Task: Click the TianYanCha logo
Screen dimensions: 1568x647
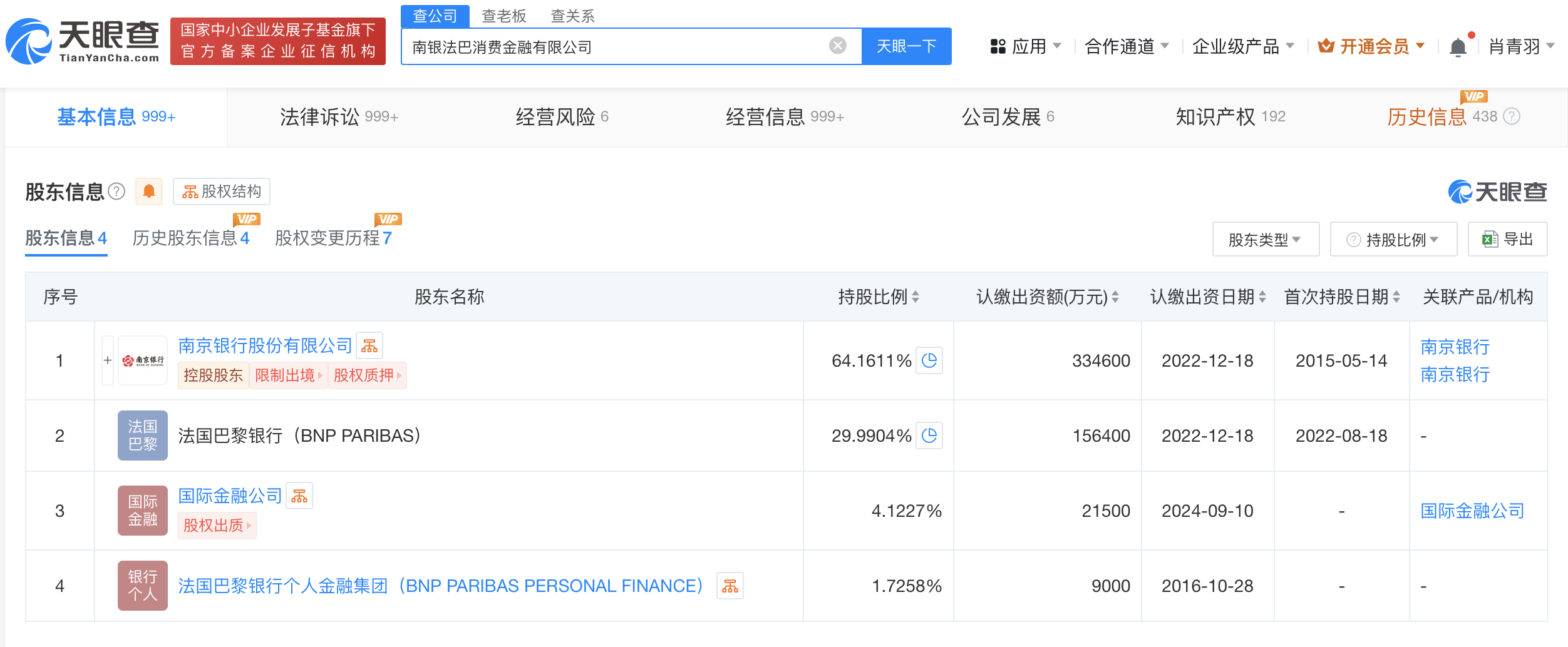Action: click(83, 41)
